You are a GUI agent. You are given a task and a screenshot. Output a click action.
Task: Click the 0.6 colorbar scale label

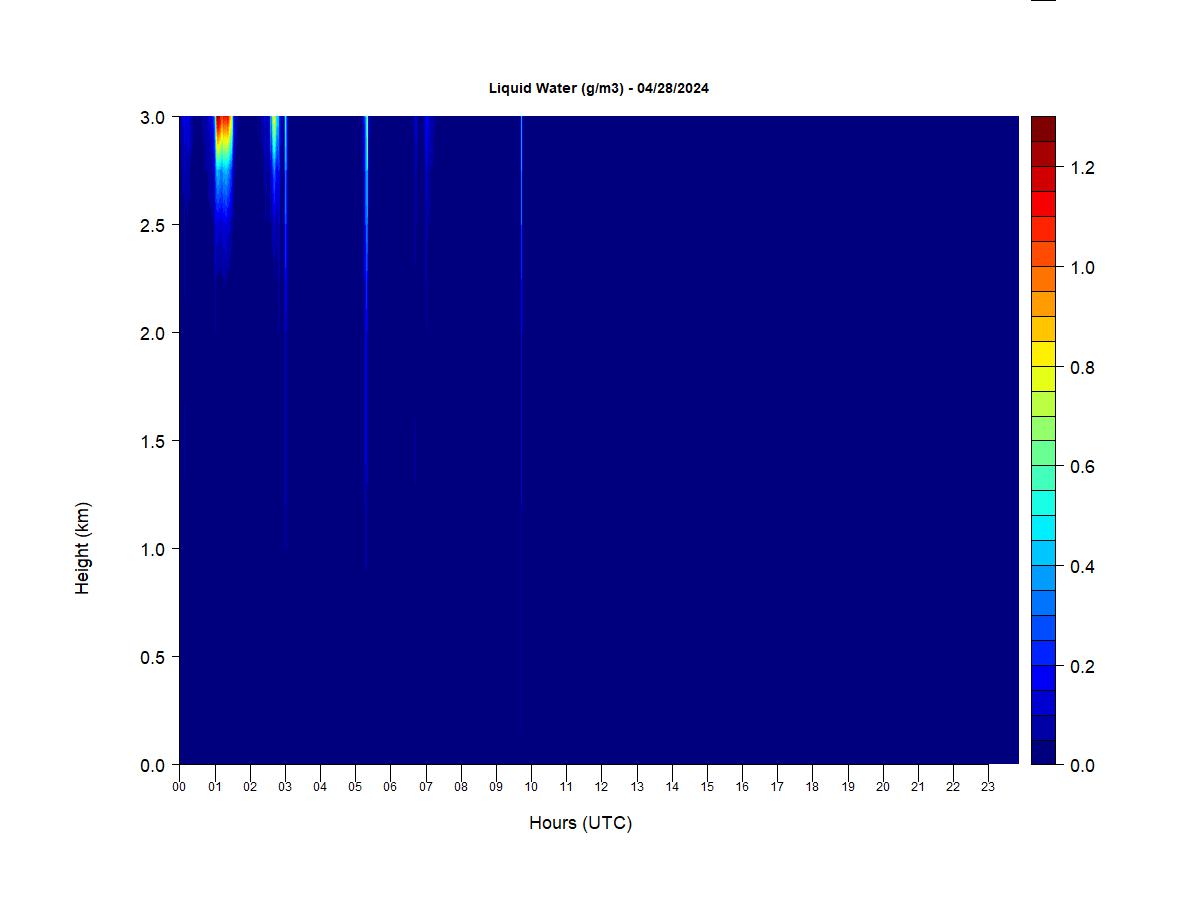(1082, 467)
